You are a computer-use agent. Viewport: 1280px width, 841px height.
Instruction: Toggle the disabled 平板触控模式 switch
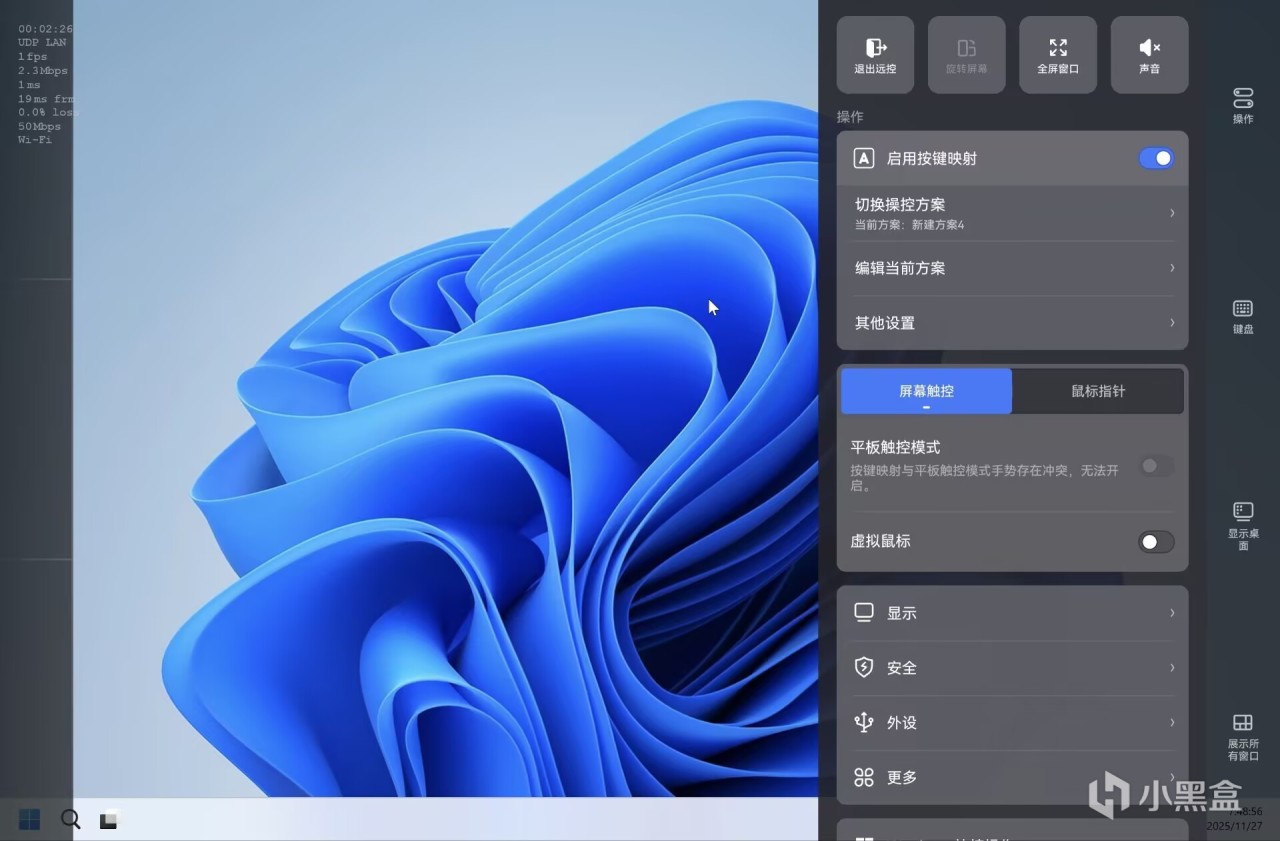point(1156,466)
